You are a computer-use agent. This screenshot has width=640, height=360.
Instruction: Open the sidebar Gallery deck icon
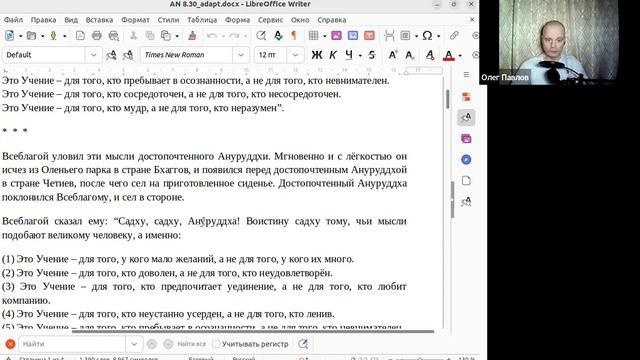pyautogui.click(x=466, y=139)
